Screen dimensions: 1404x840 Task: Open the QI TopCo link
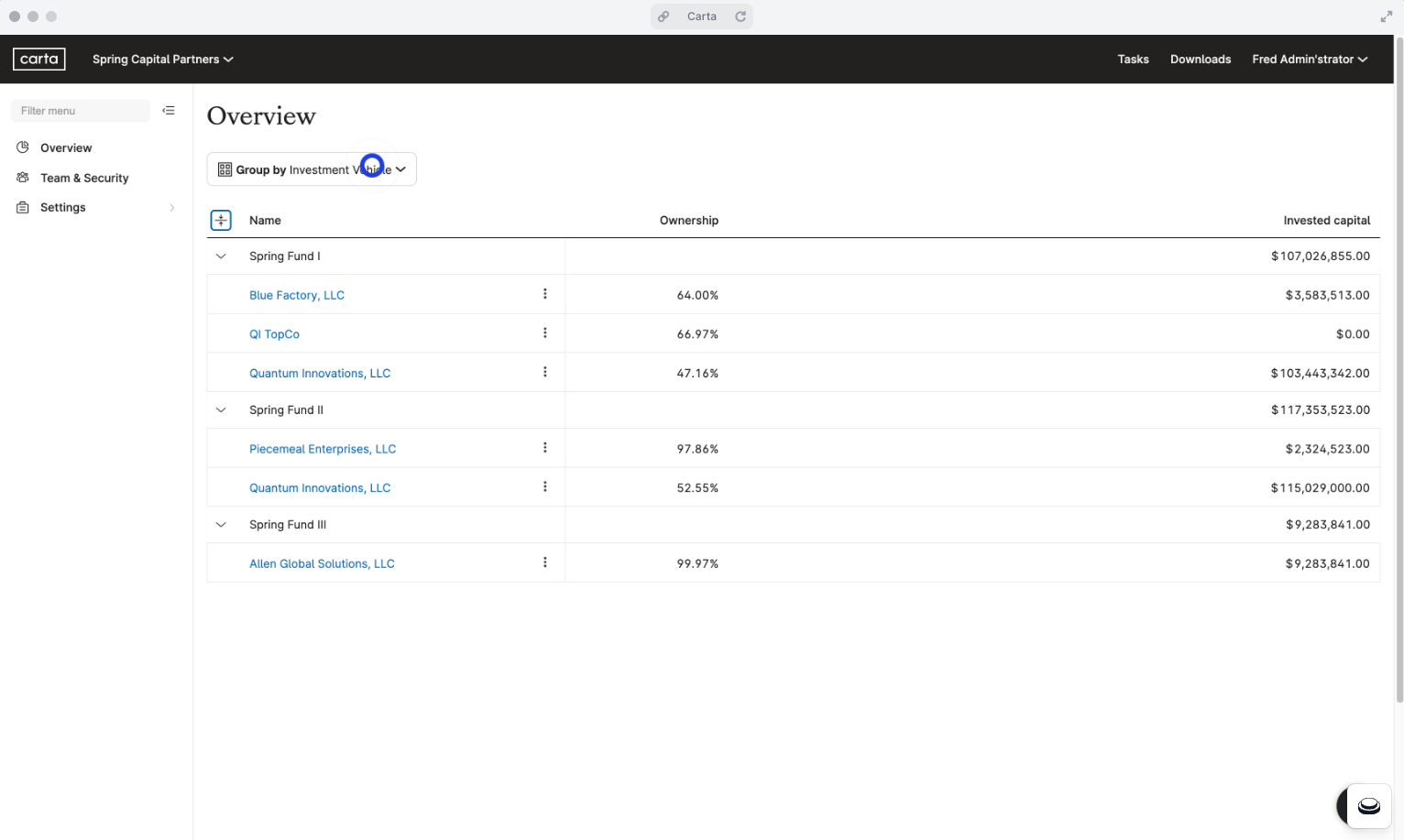(x=274, y=334)
